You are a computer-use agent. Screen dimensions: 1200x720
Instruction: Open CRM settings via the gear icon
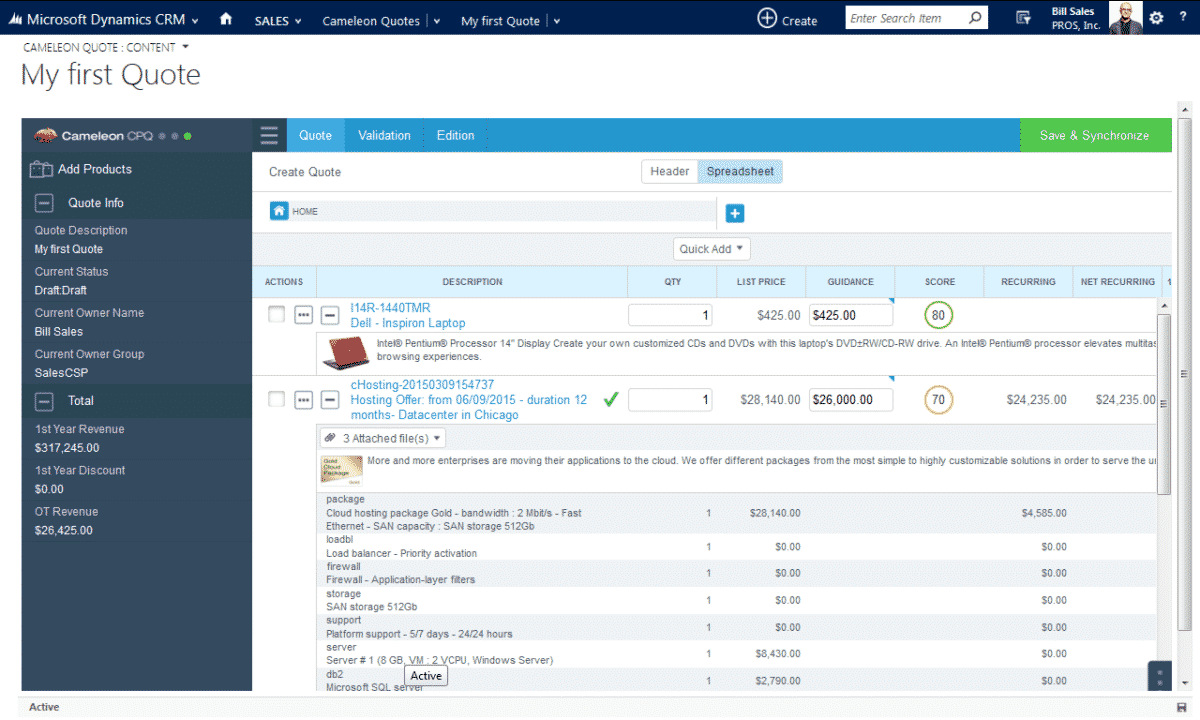coord(1156,17)
